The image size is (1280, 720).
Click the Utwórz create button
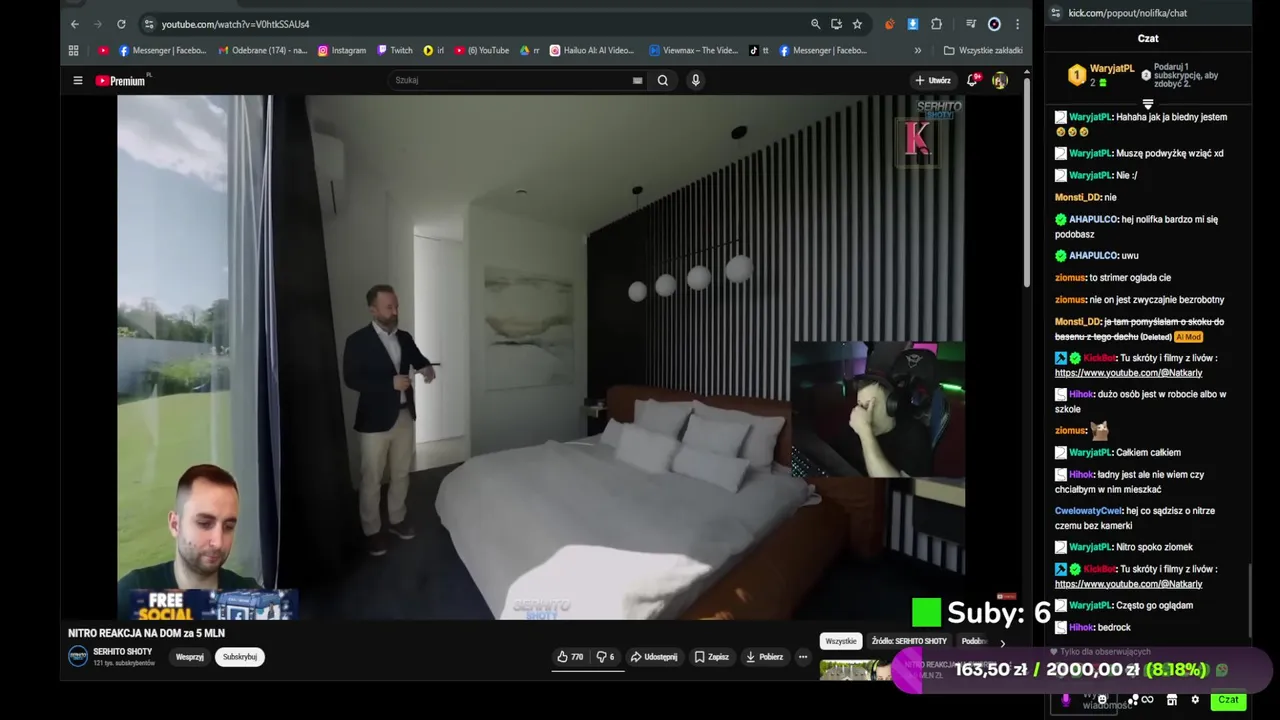pos(933,80)
